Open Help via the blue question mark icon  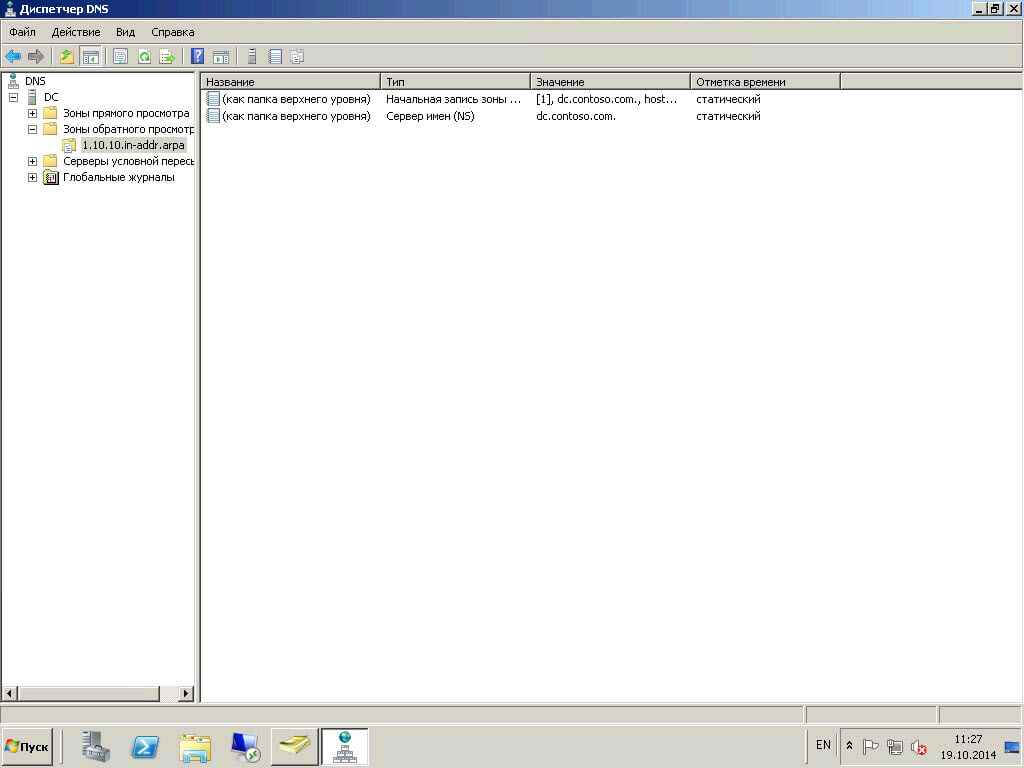[198, 57]
